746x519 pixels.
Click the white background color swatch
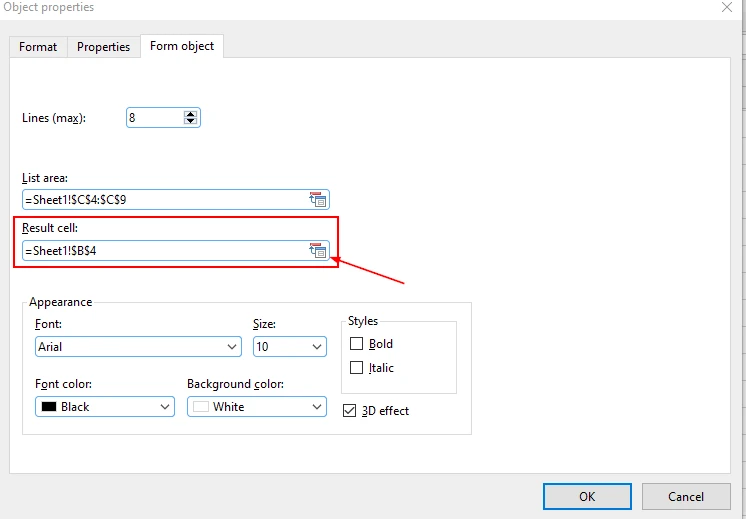coord(200,407)
